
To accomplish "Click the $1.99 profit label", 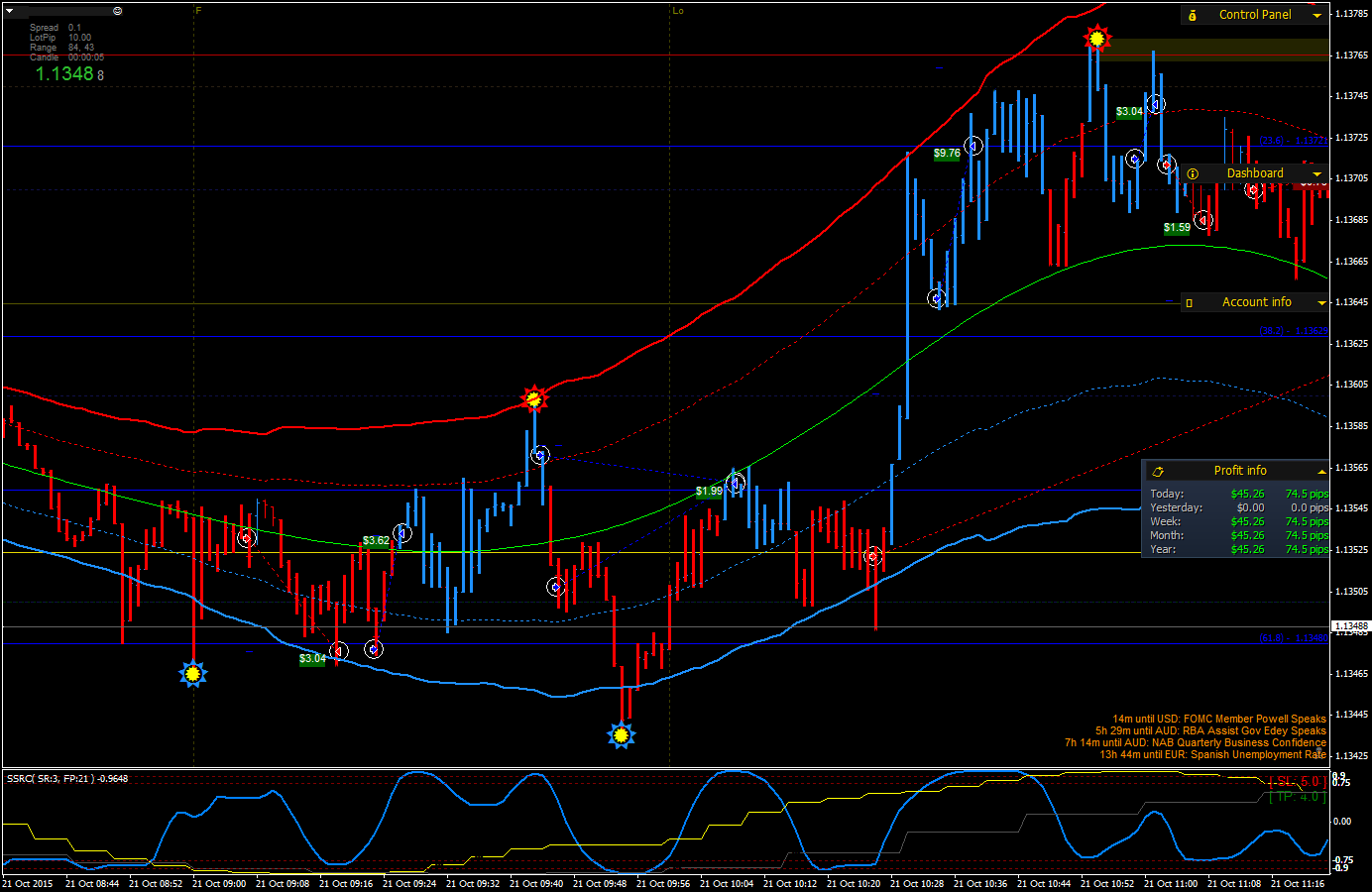I will click(x=709, y=492).
